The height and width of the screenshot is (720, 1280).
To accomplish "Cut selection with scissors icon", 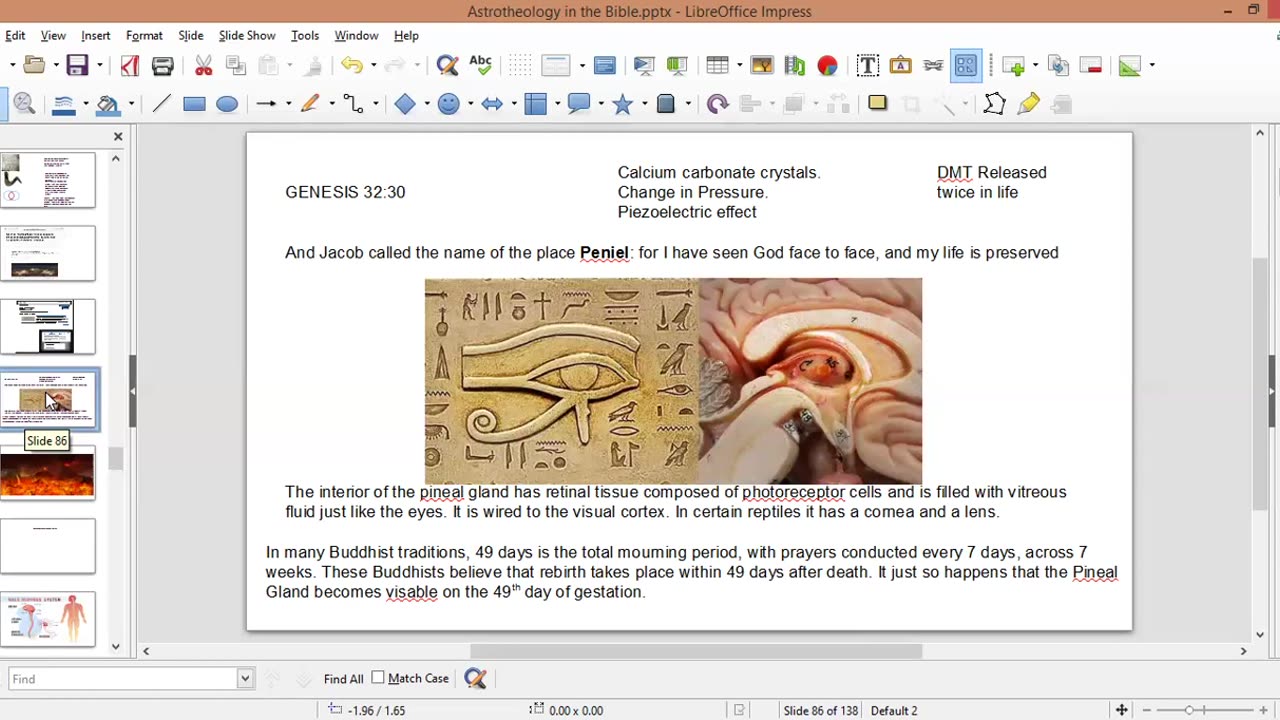I will point(204,66).
